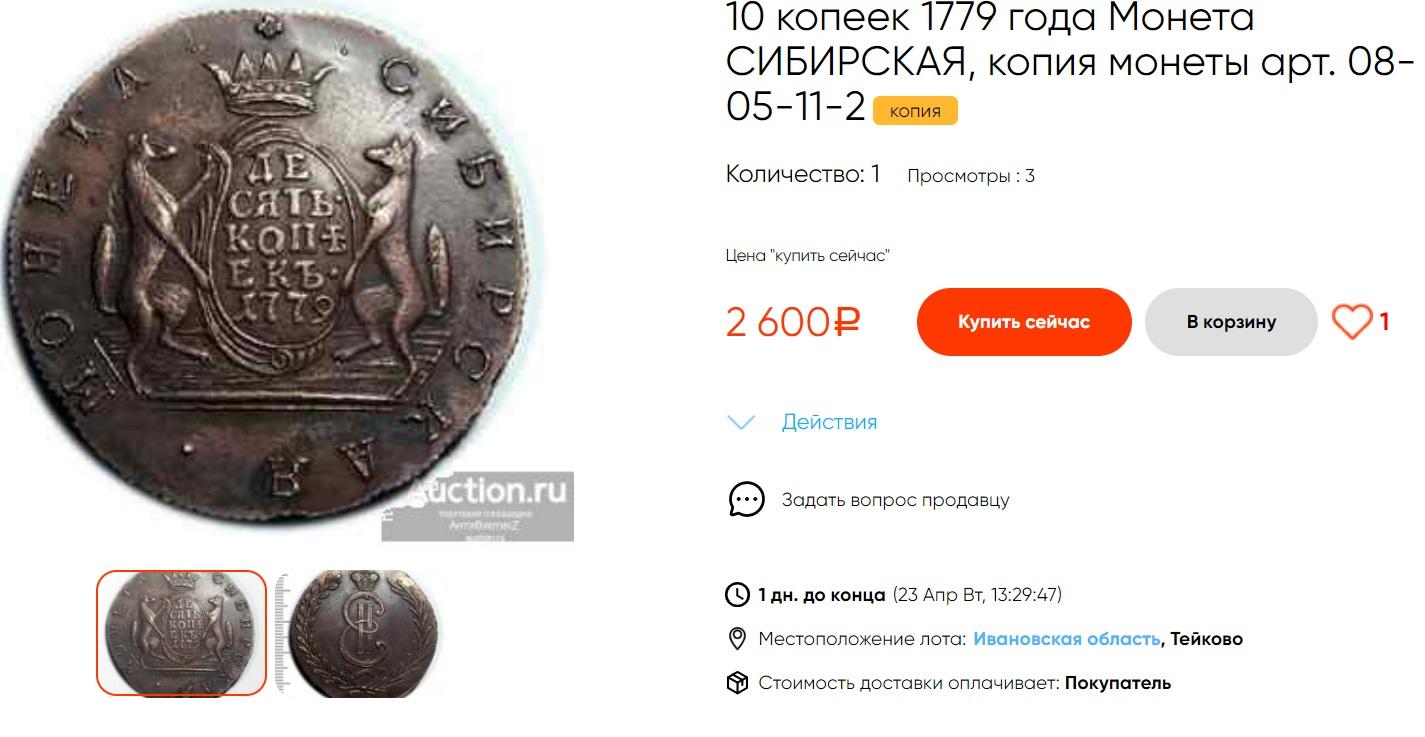
Task: Select the first coin thumbnail with foxes
Action: pyautogui.click(x=181, y=633)
